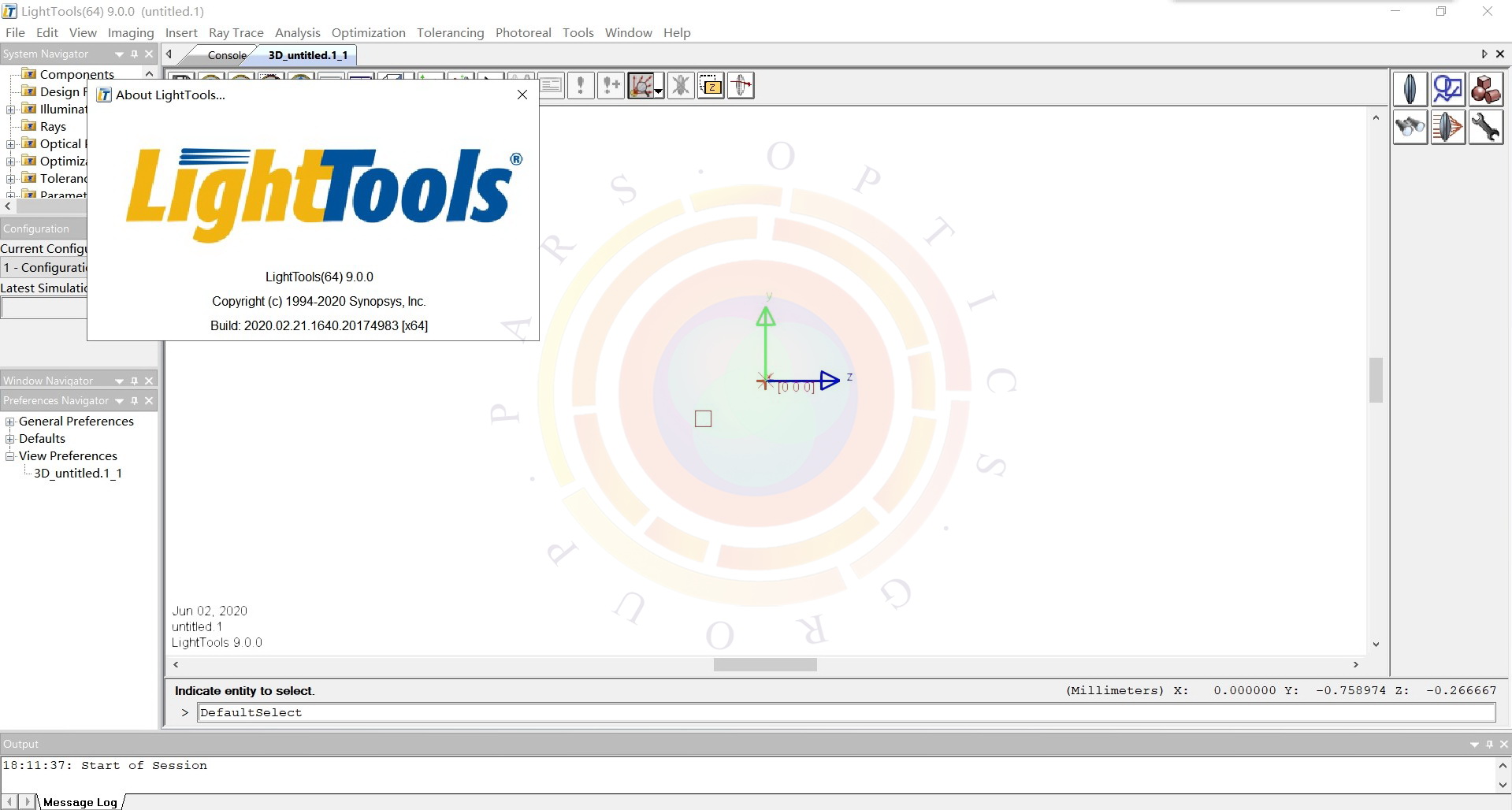Viewport: 1512px width, 810px height.
Task: Collapse the View Preferences tree node
Action: coord(9,455)
